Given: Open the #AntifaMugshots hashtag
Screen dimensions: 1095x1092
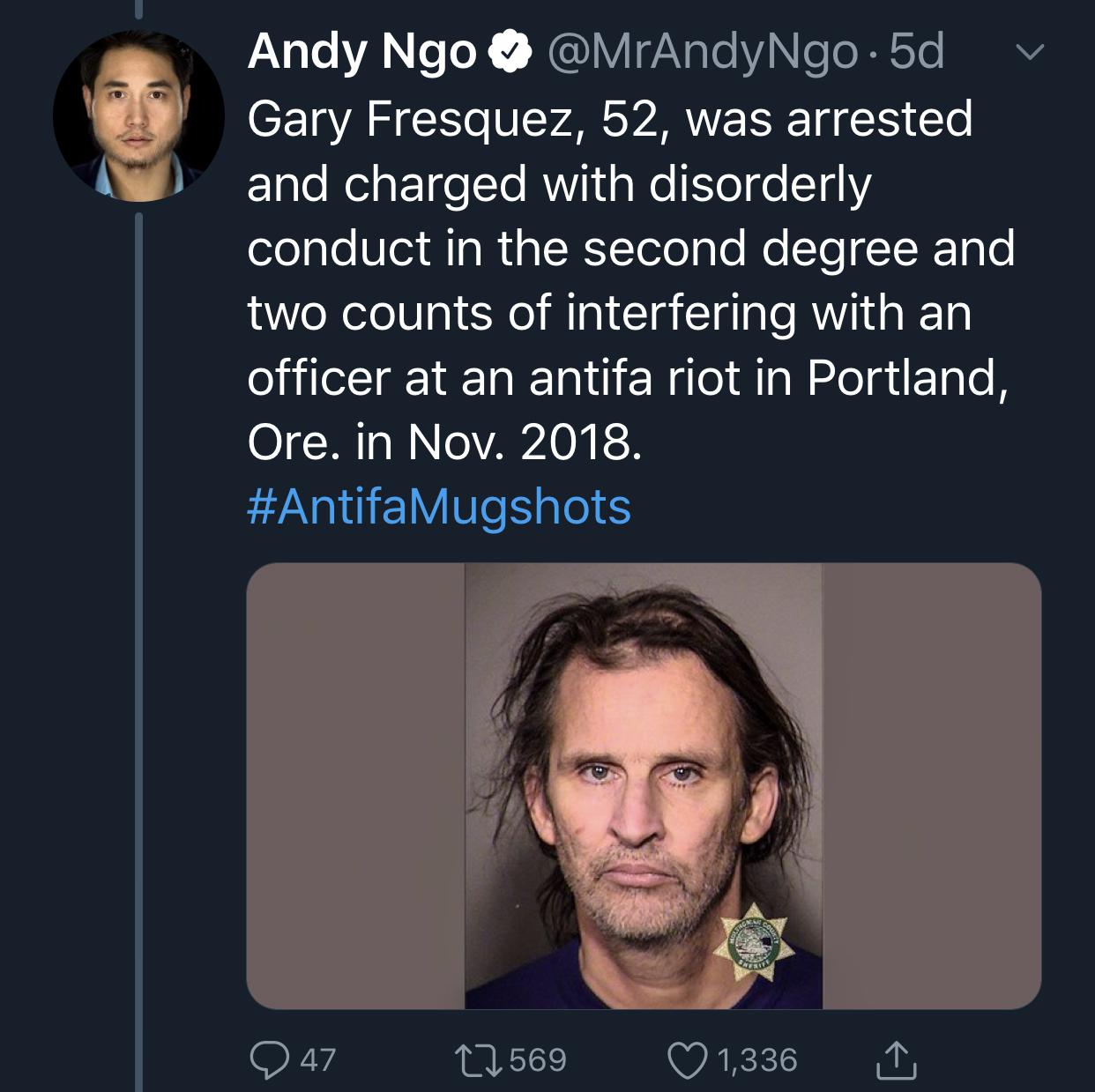Looking at the screenshot, I should click(x=439, y=507).
